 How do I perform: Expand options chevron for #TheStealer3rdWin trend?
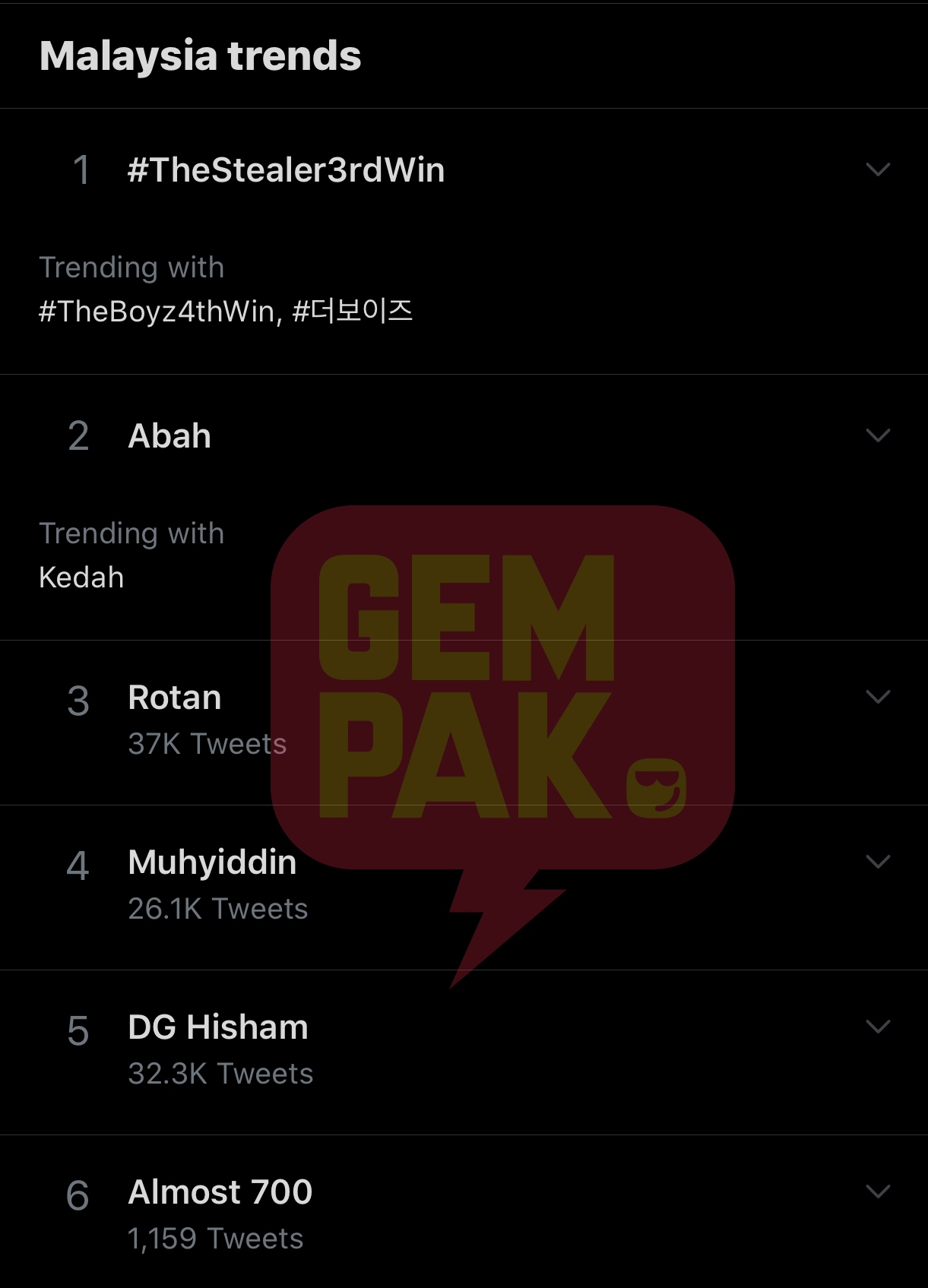click(878, 169)
